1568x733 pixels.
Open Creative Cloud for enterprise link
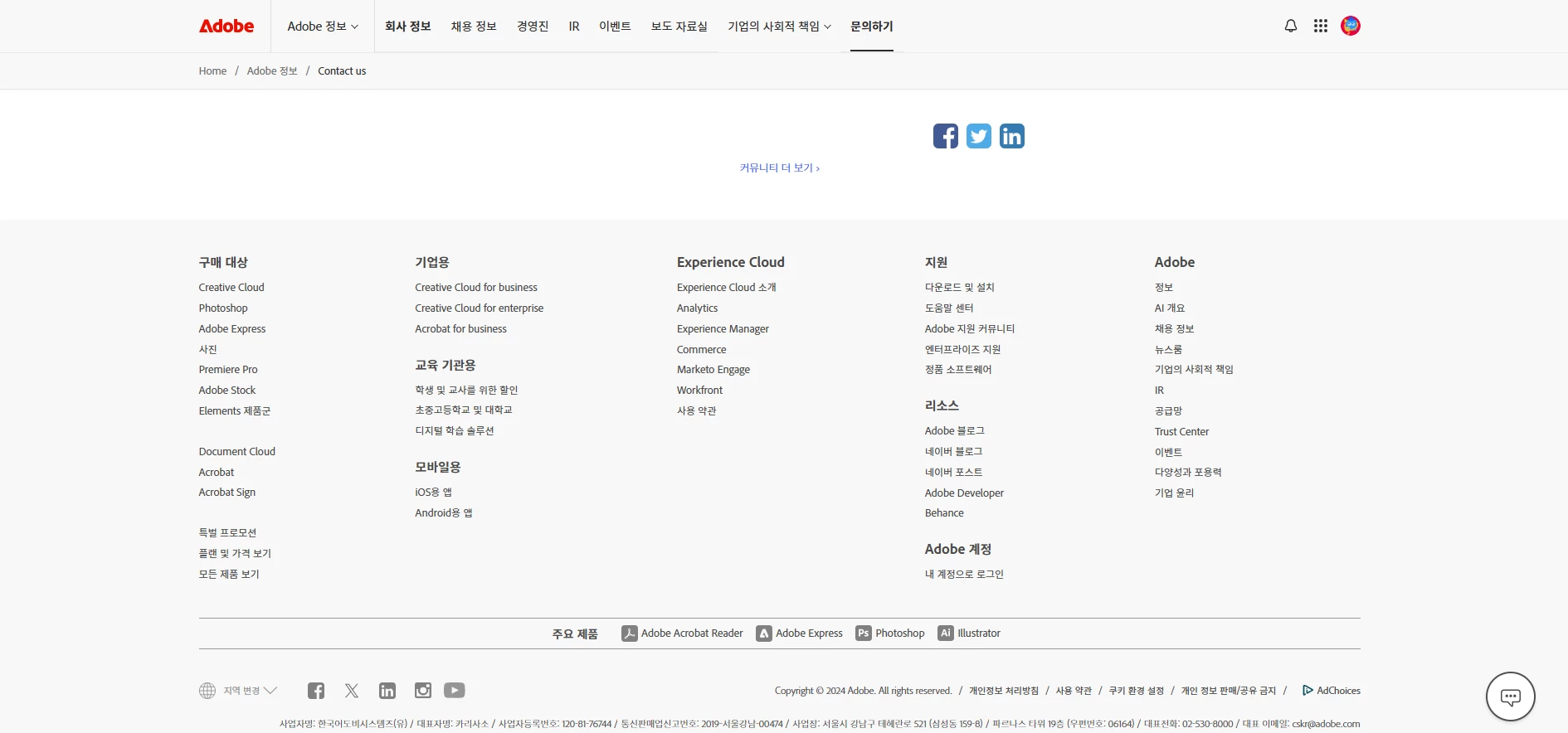tap(480, 308)
